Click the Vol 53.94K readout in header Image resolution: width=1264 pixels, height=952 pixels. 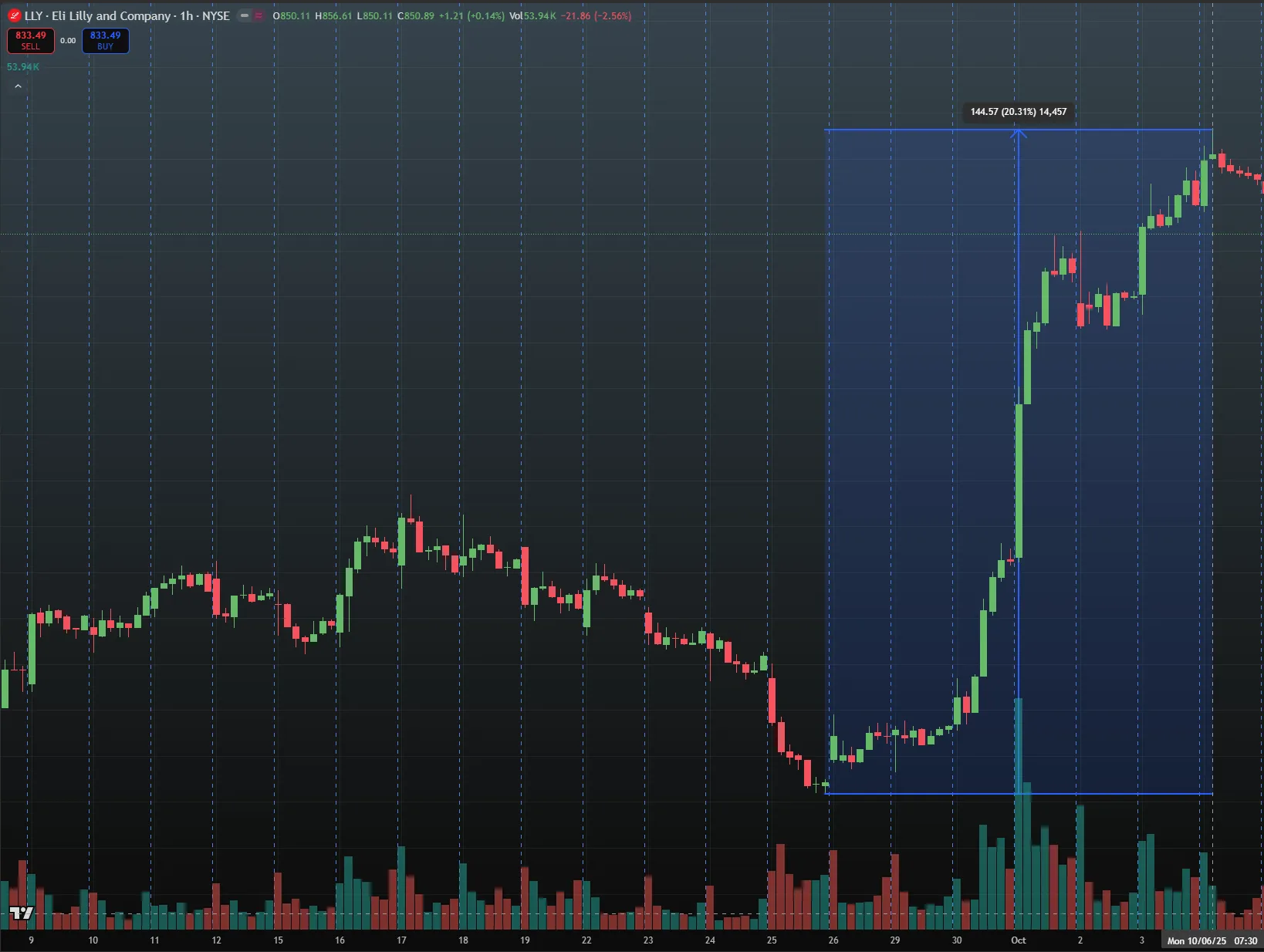[x=532, y=15]
